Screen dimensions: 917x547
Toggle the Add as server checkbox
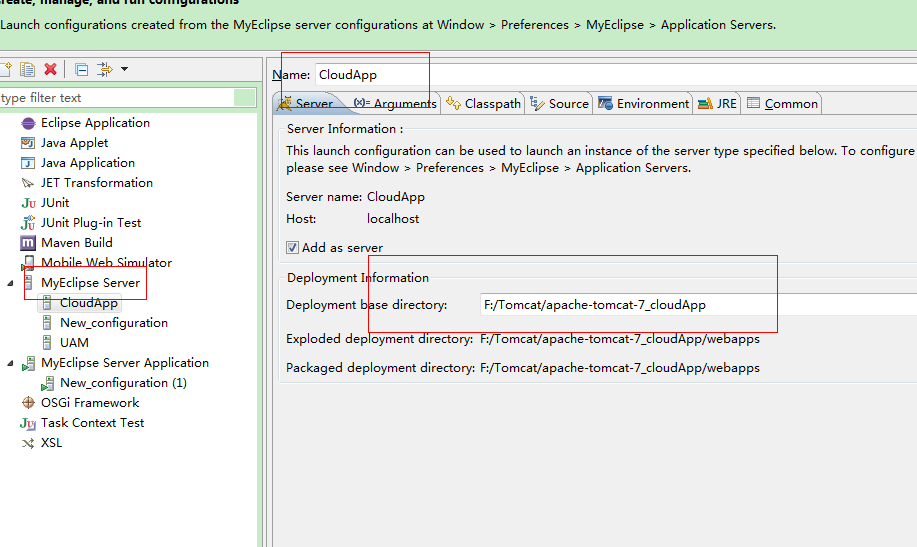pos(292,247)
